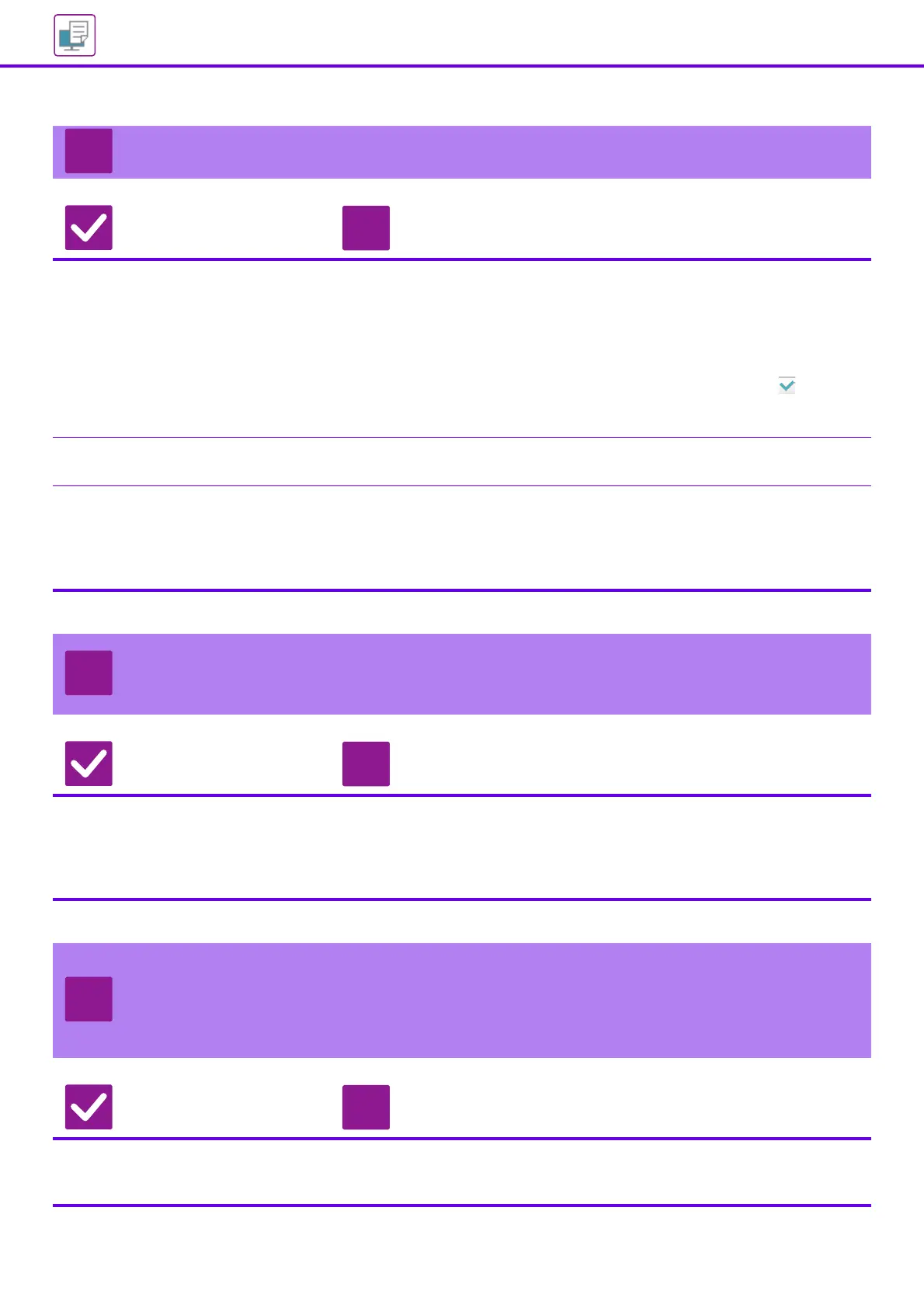The image size is (924, 1308).
Task: Click the dark purple square in the first banner
Action: [89, 151]
